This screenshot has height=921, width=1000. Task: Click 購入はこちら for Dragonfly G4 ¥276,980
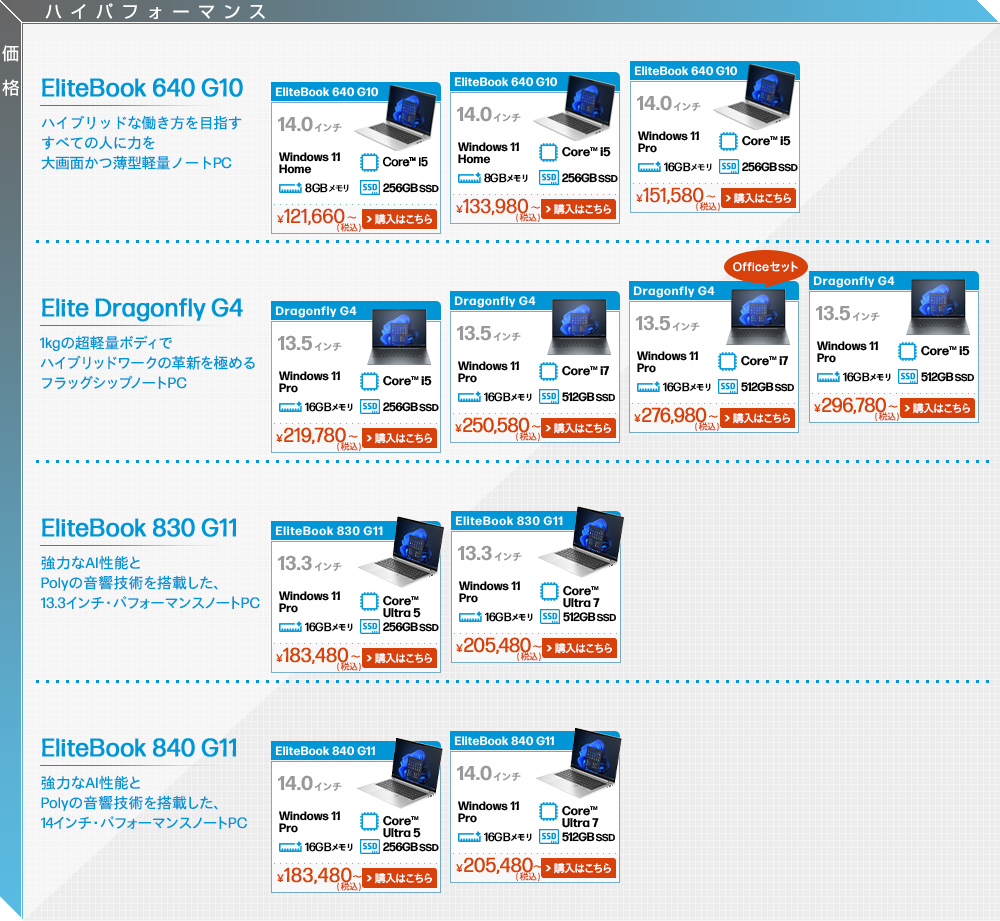pyautogui.click(x=758, y=418)
